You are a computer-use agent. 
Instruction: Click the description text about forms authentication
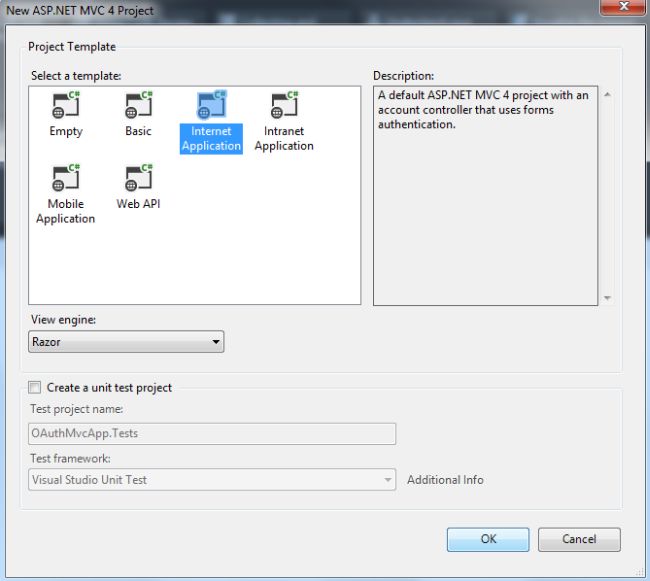pyautogui.click(x=483, y=110)
